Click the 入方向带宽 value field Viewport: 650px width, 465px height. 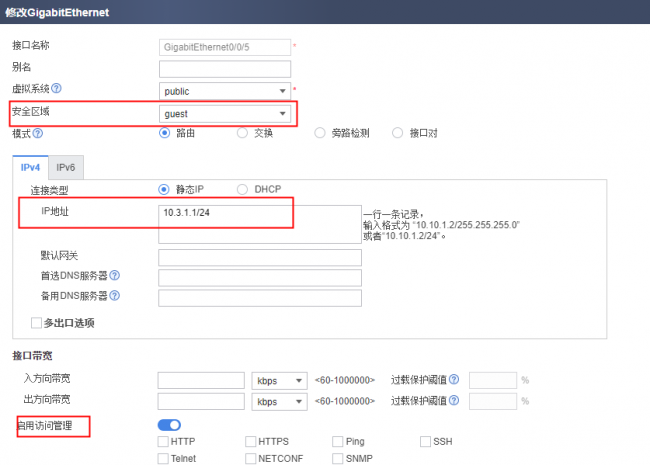(x=201, y=380)
